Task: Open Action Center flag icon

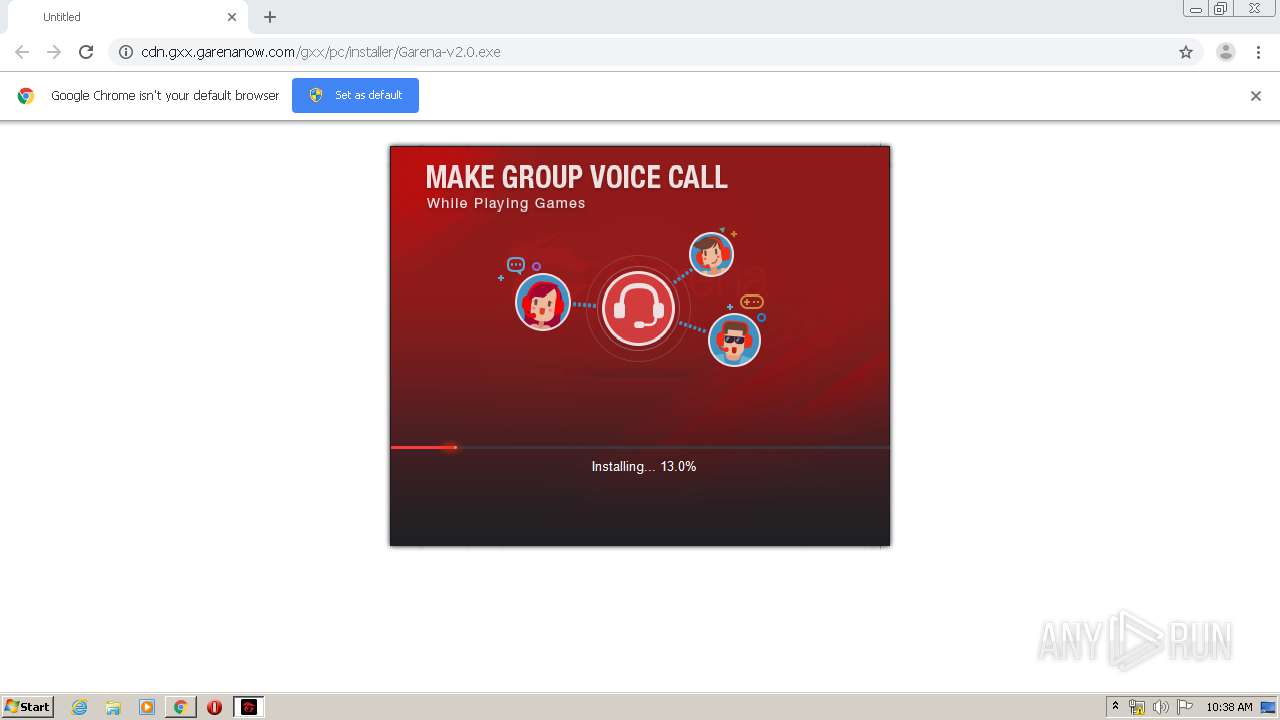Action: click(1185, 707)
